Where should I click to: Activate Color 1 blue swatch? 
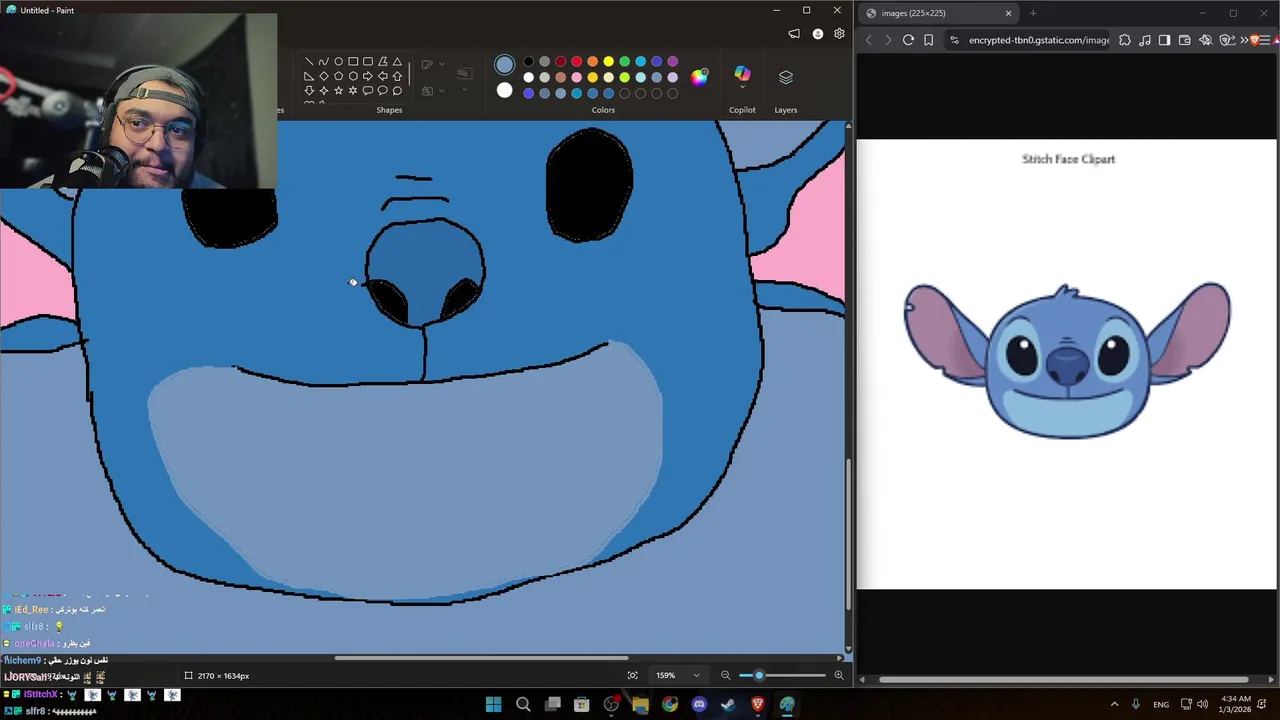[504, 65]
